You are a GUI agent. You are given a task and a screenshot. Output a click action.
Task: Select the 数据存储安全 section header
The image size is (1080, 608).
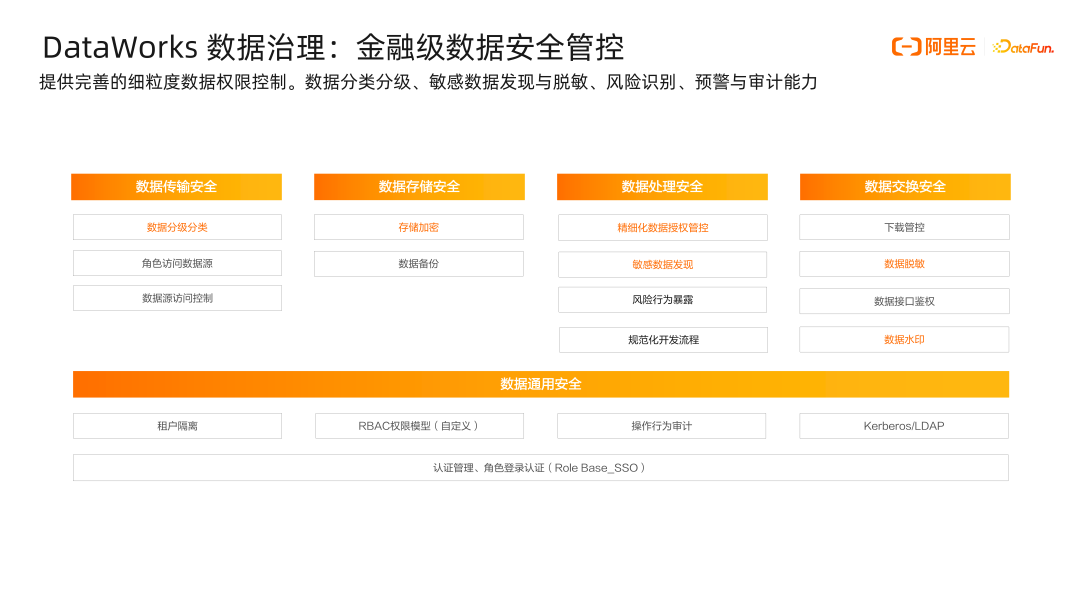click(x=419, y=186)
